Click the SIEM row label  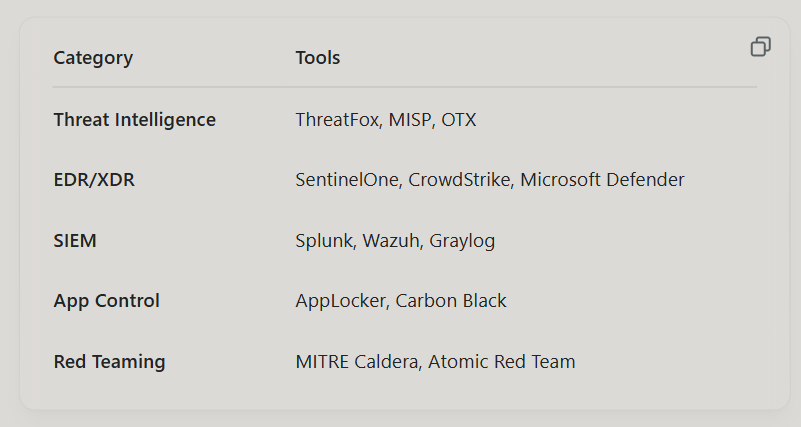[75, 241]
